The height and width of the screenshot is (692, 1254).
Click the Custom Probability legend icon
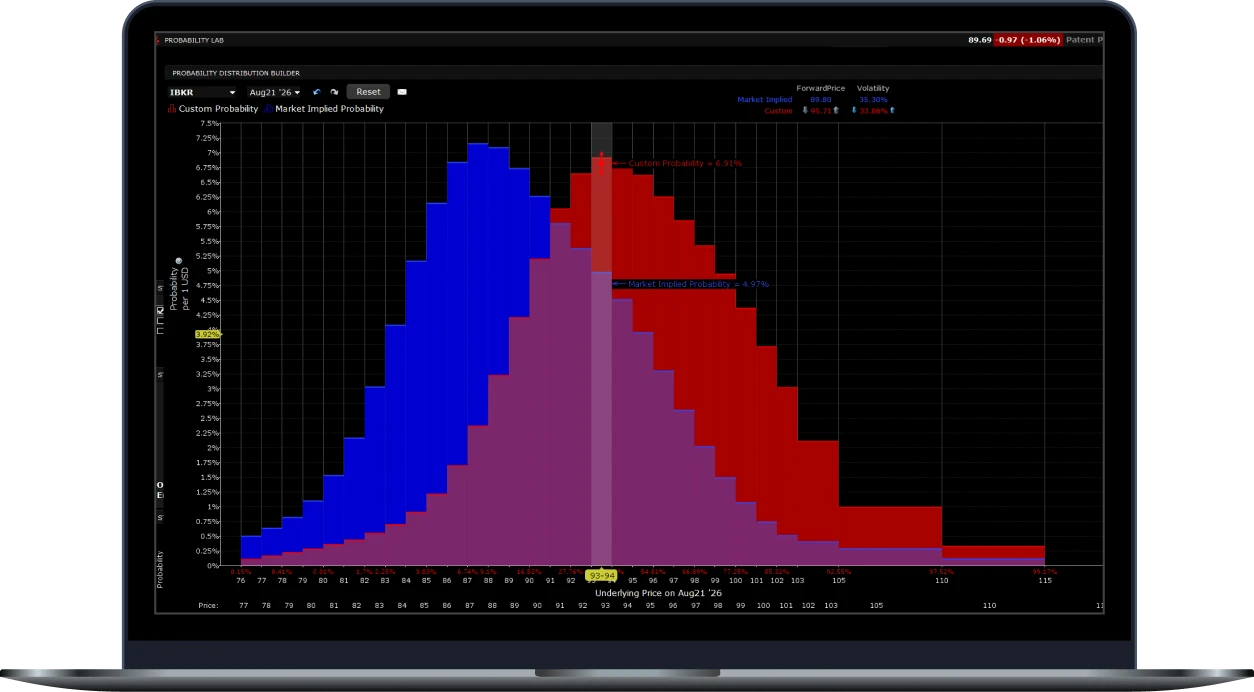click(172, 108)
